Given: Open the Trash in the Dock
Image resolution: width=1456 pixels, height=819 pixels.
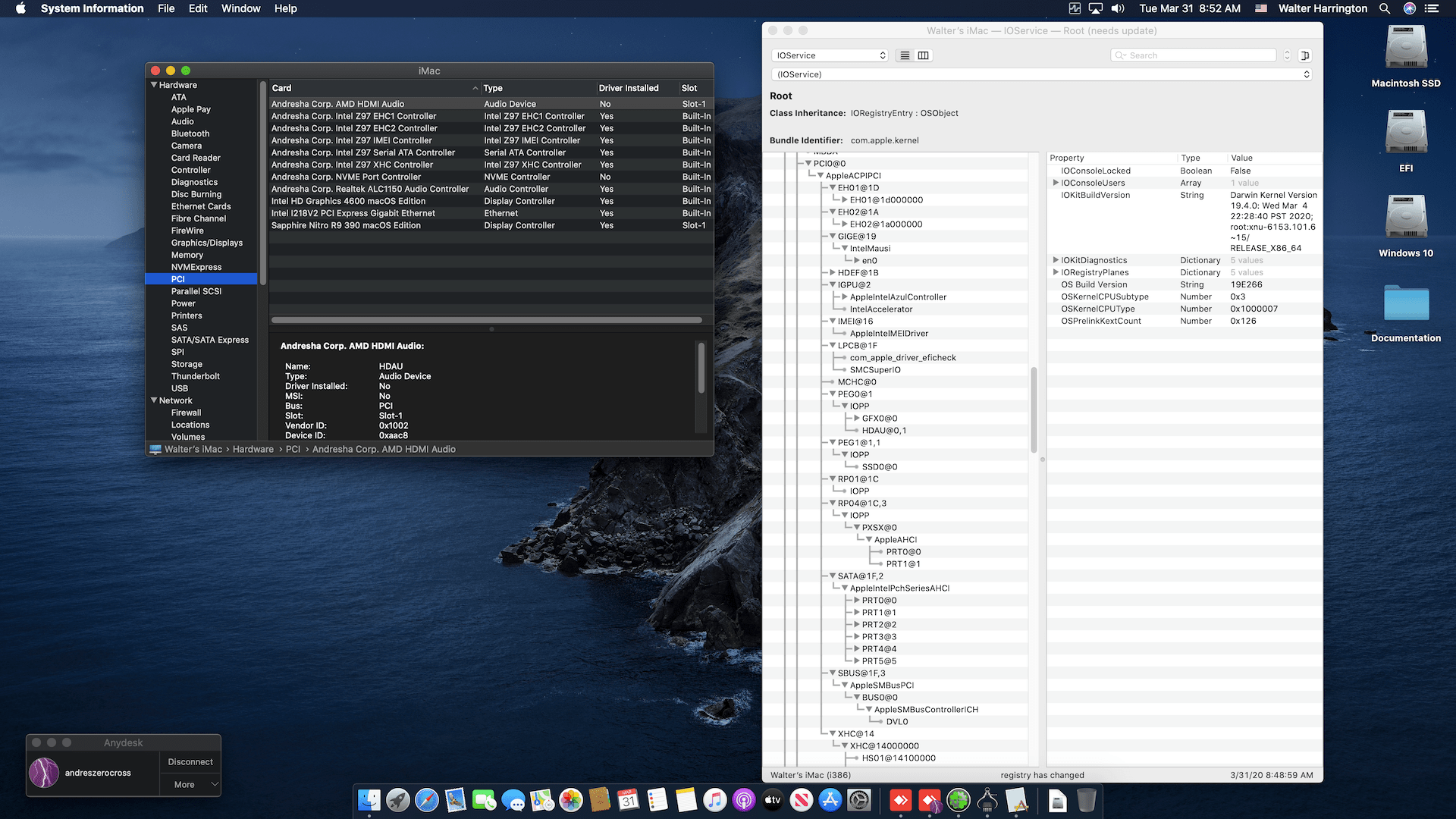Looking at the screenshot, I should [1086, 800].
